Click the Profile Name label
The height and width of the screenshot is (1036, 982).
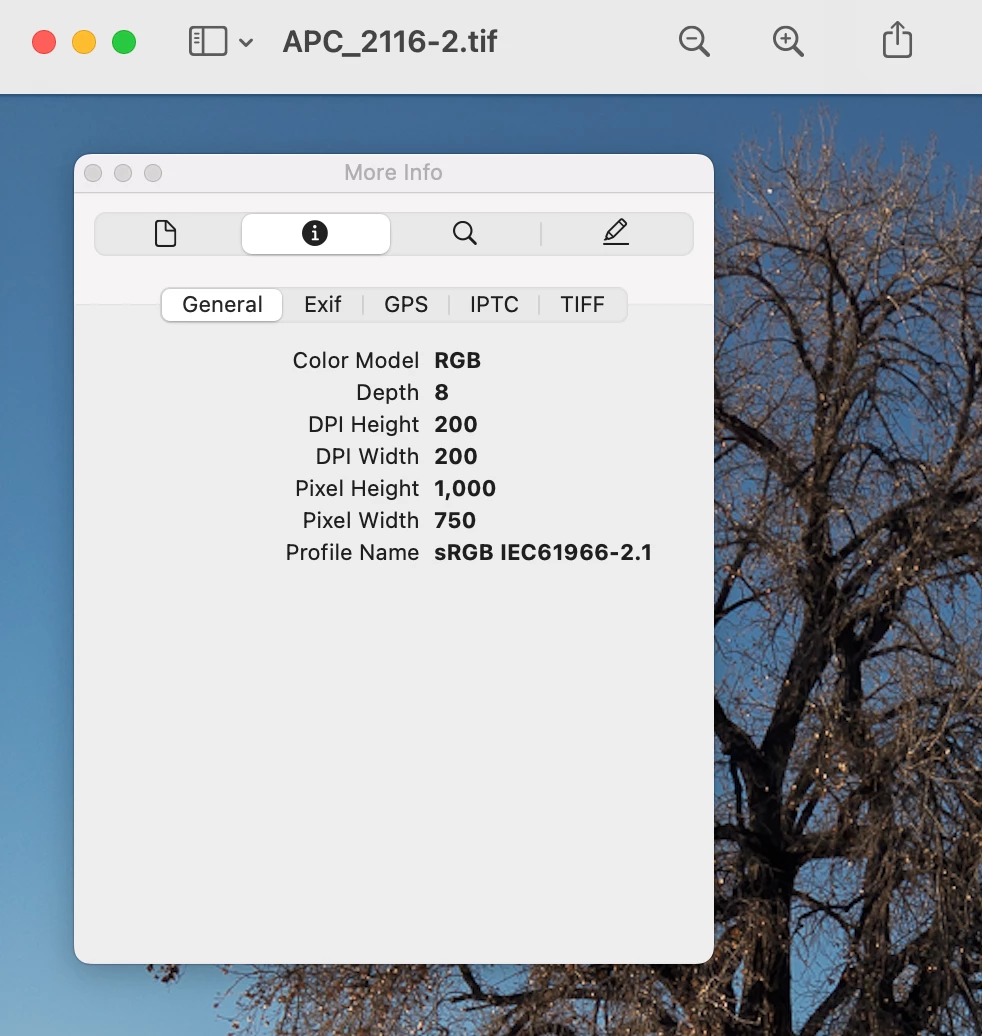point(352,552)
